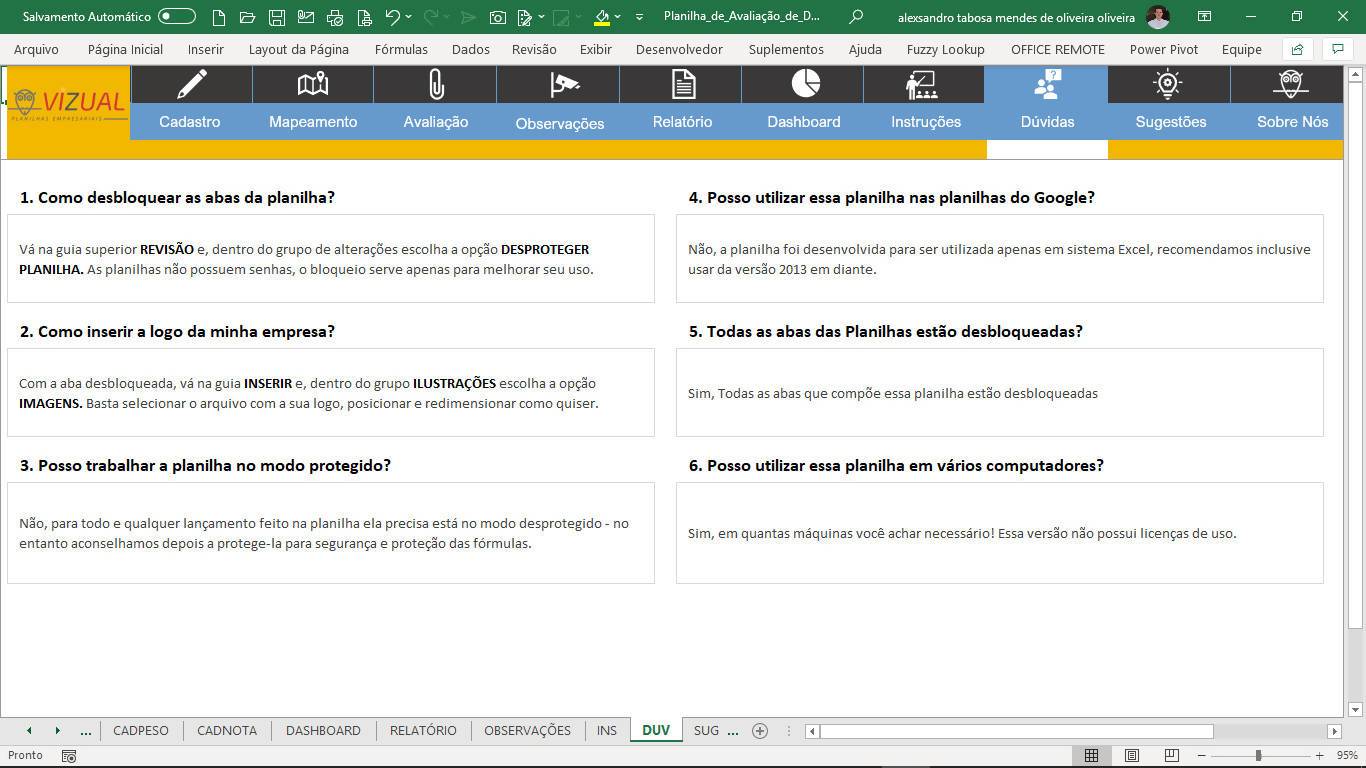The image size is (1366, 768).
Task: Go to Dashboard navigation button
Action: (804, 122)
